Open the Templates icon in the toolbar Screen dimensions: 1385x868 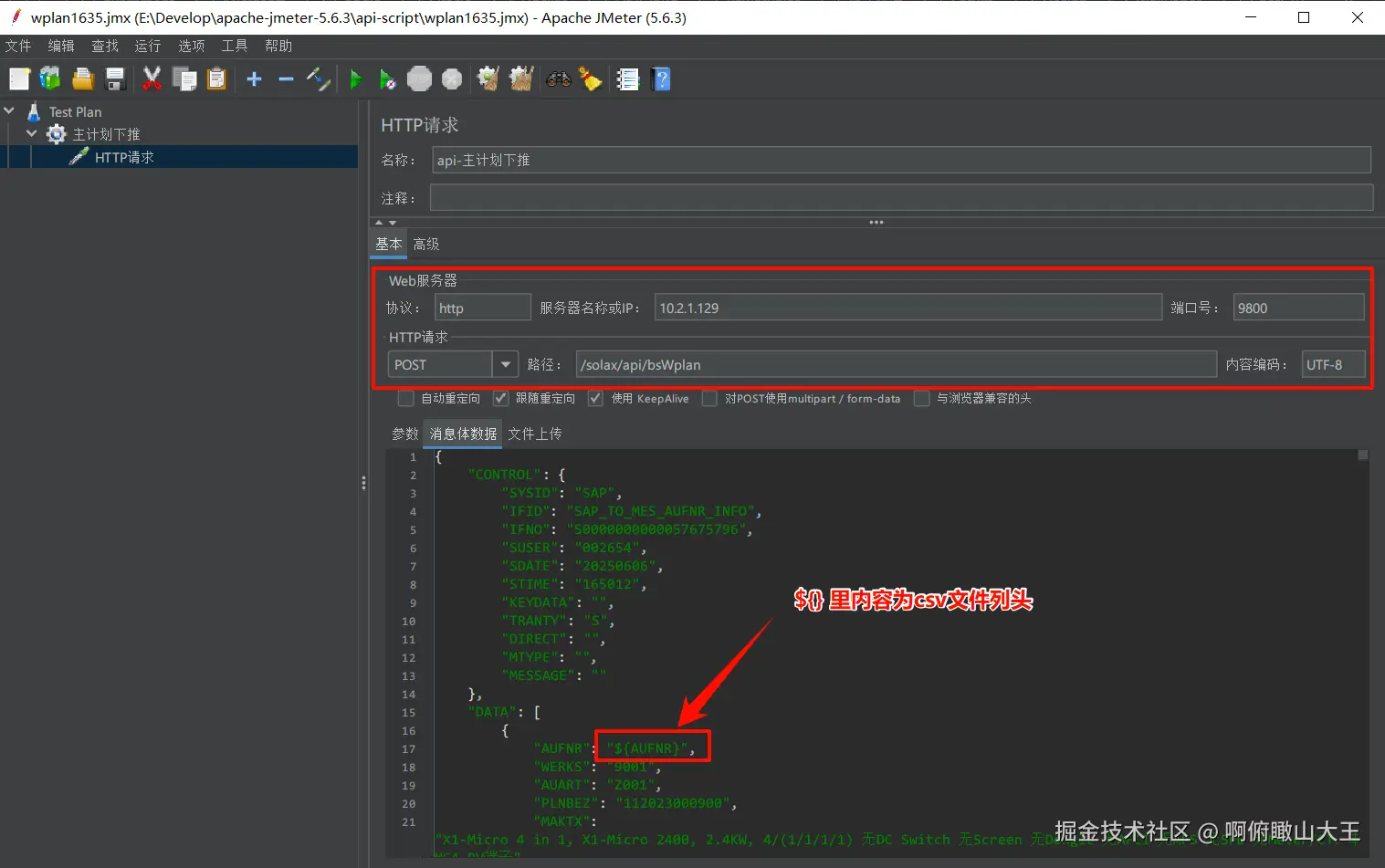[50, 79]
